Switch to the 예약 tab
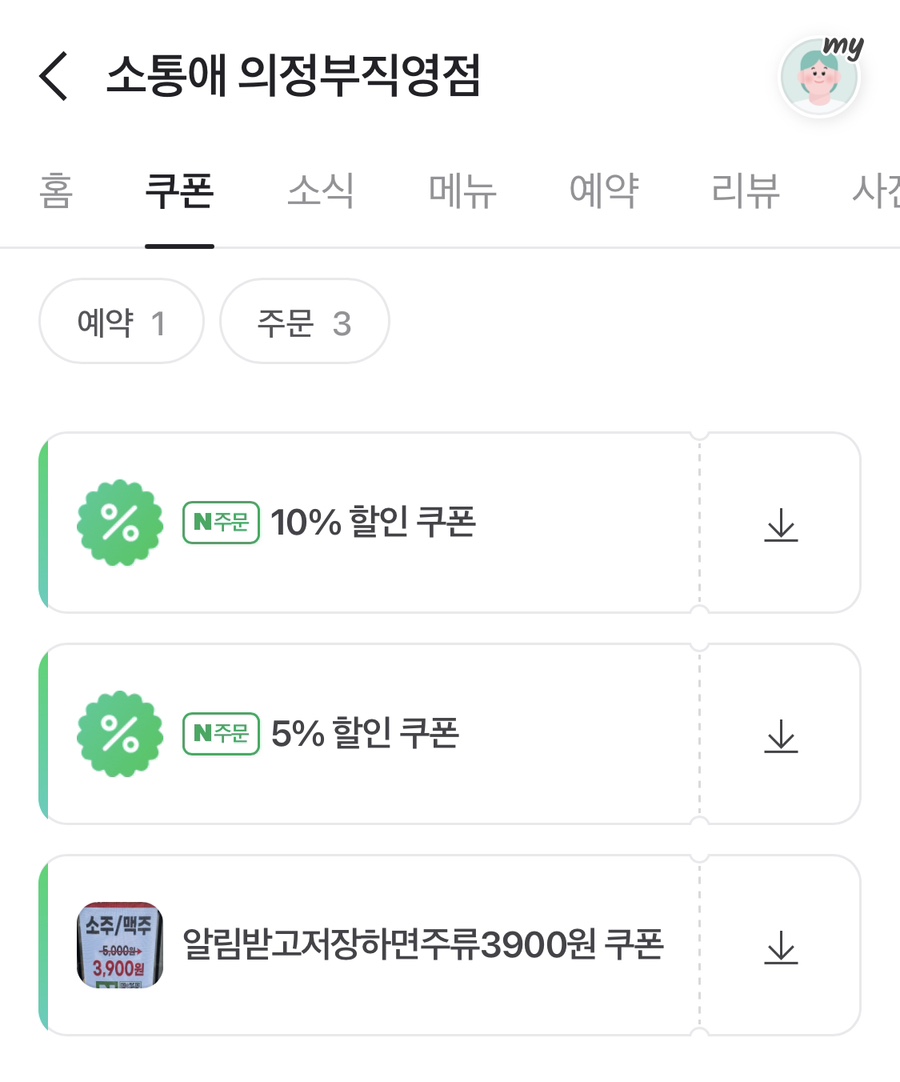Viewport: 900px width, 1082px height. 603,190
